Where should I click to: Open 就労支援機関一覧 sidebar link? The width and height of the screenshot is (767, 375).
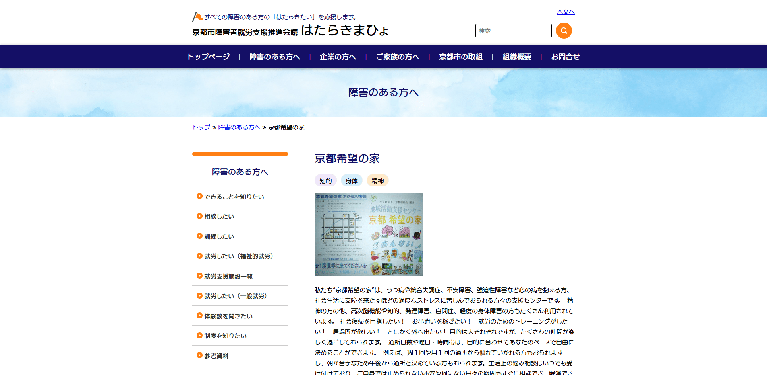tap(229, 276)
